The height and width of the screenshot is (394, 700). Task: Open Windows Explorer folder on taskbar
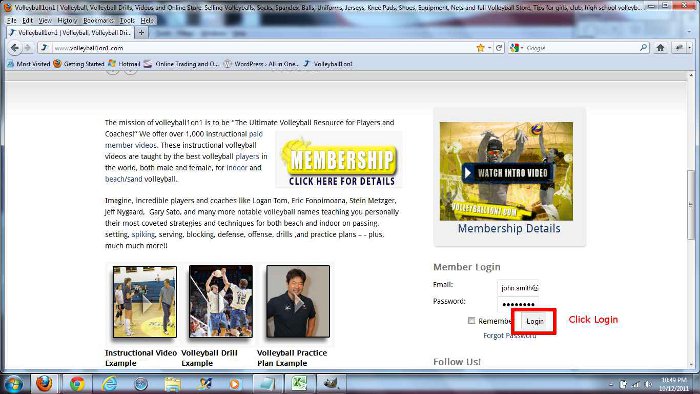pos(172,384)
